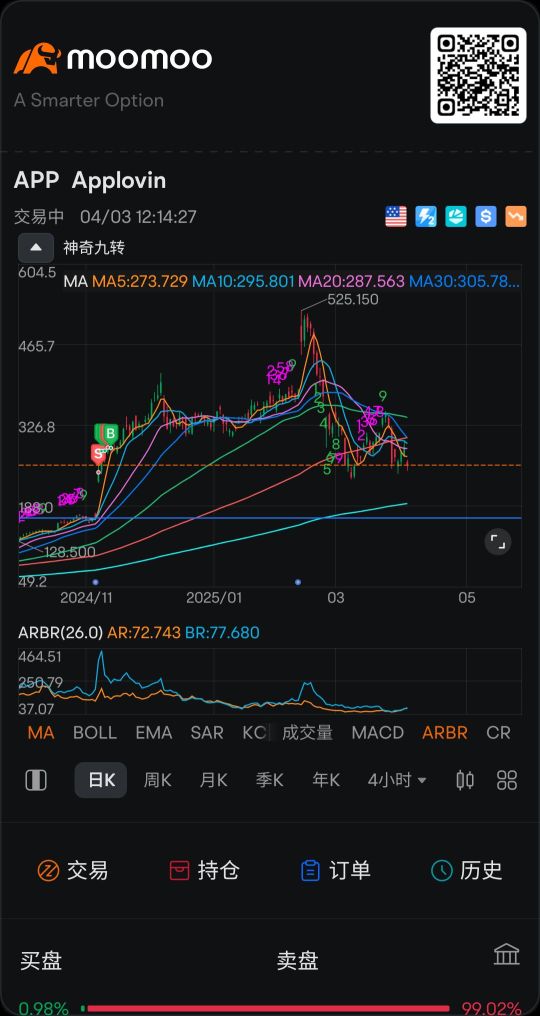Select the SAR indicator tab
The width and height of the screenshot is (540, 1016).
(207, 733)
